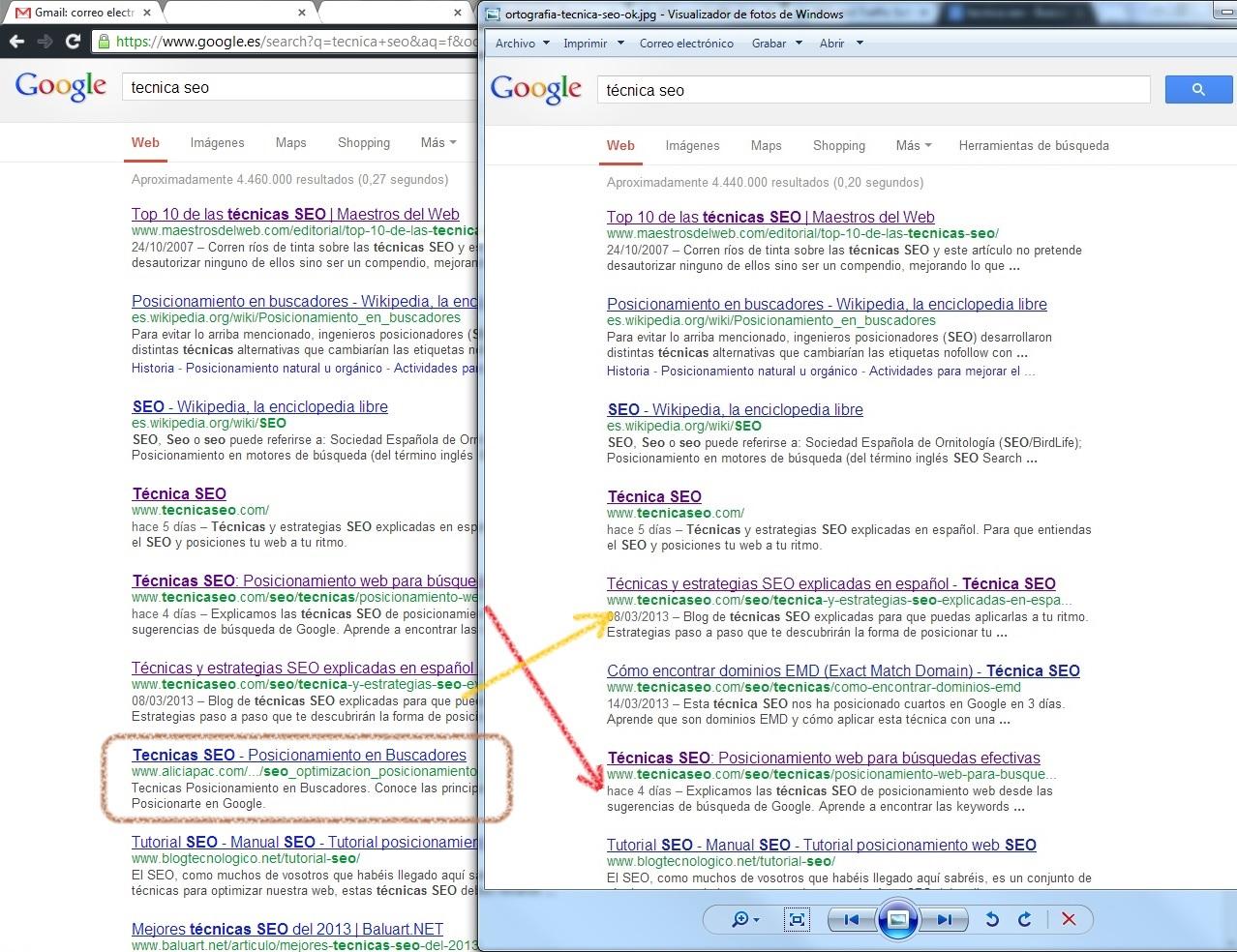The image size is (1237, 952).
Task: Expand the Imprimir dropdown
Action: (592, 44)
